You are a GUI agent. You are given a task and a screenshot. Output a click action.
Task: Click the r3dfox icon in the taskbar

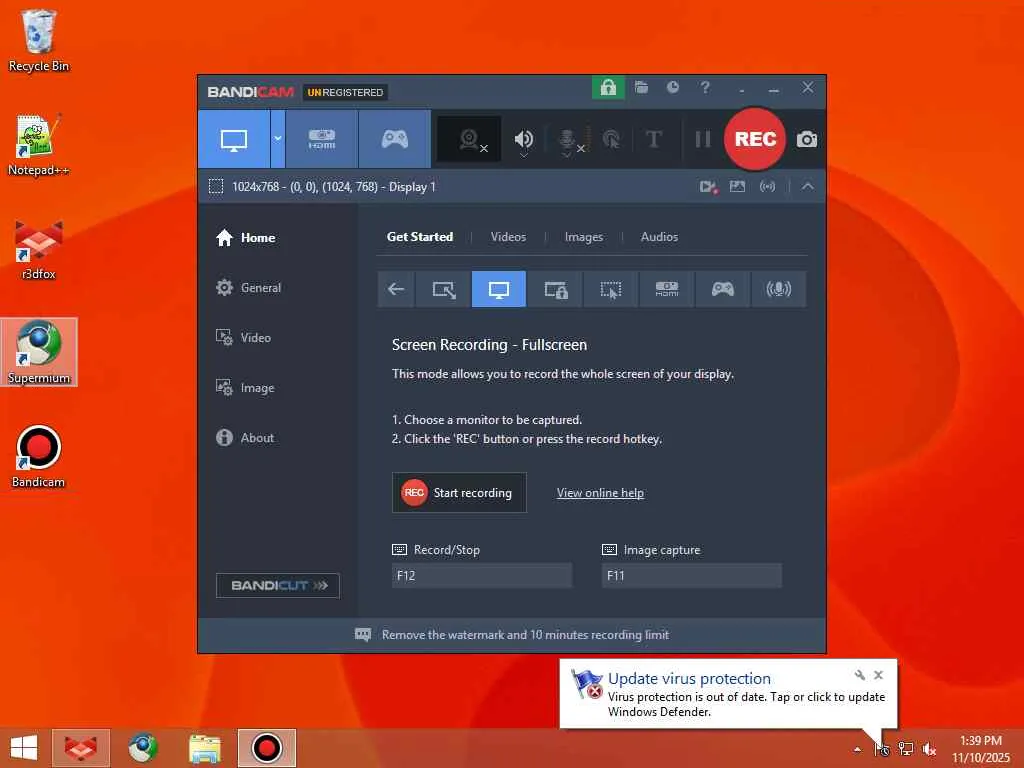[x=81, y=748]
